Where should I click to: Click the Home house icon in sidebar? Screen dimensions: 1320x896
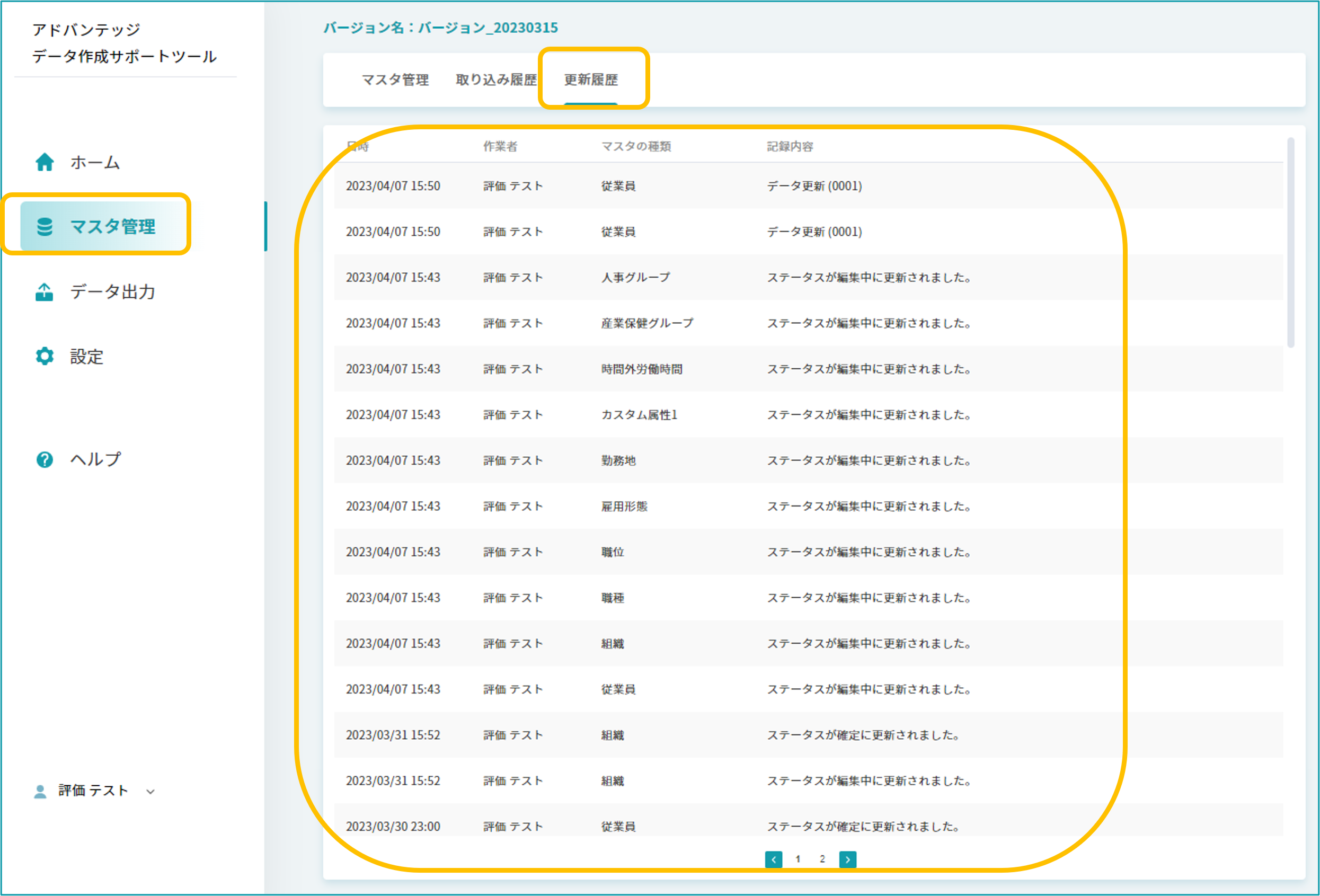(x=45, y=162)
